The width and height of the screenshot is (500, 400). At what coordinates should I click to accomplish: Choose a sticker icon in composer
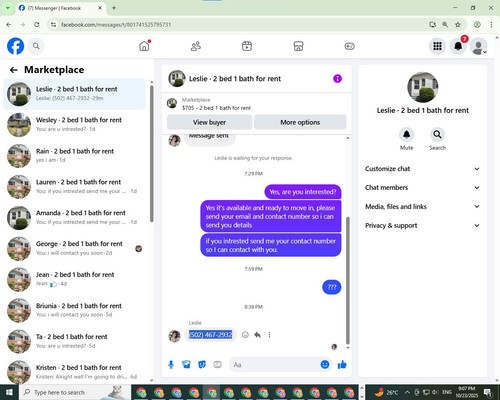202,365
